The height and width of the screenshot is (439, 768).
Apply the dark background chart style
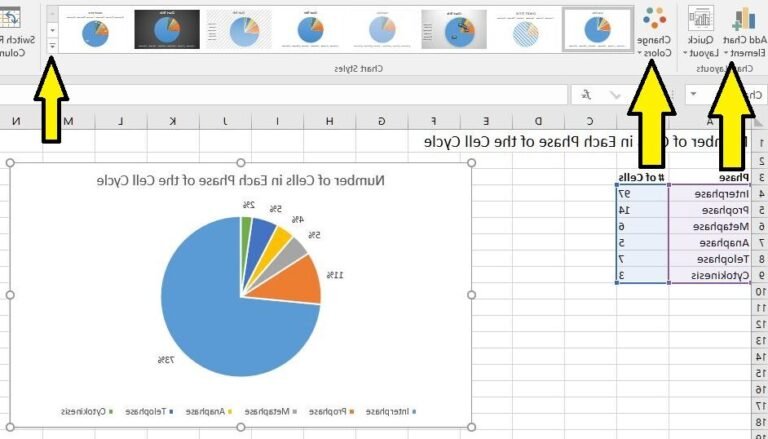167,29
